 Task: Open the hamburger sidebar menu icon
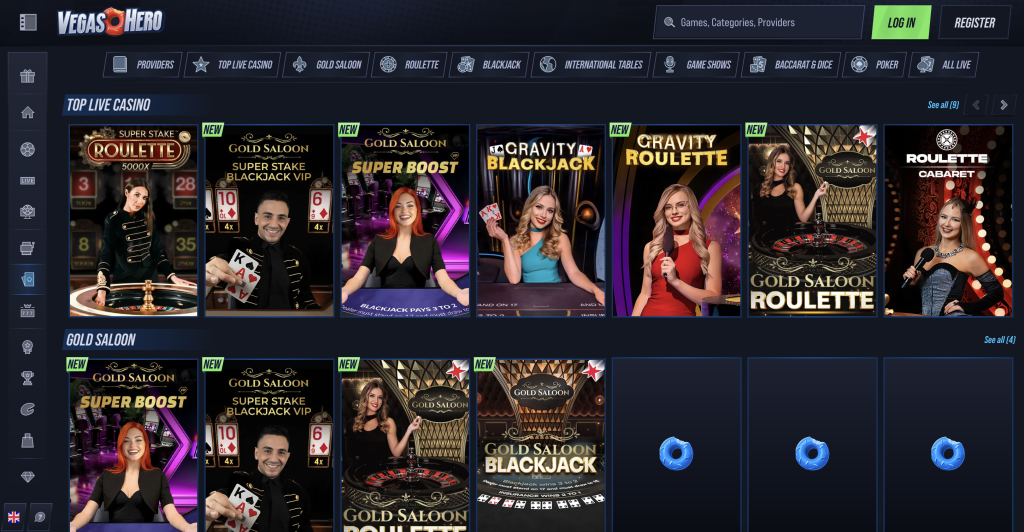point(28,22)
